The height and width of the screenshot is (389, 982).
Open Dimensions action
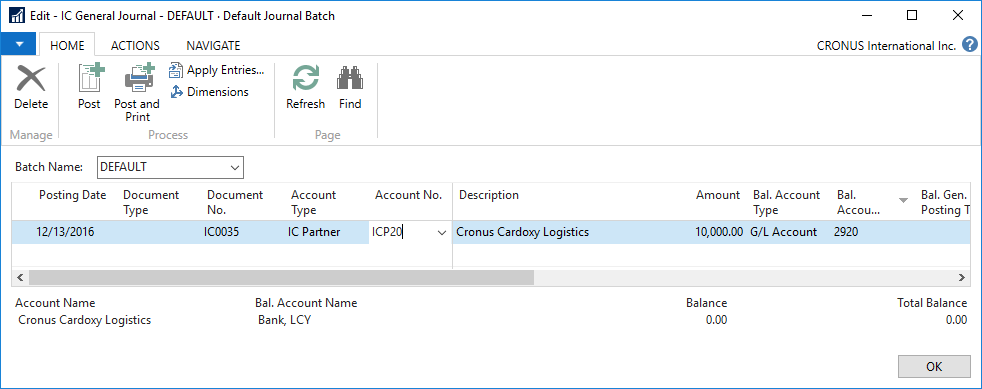point(210,92)
